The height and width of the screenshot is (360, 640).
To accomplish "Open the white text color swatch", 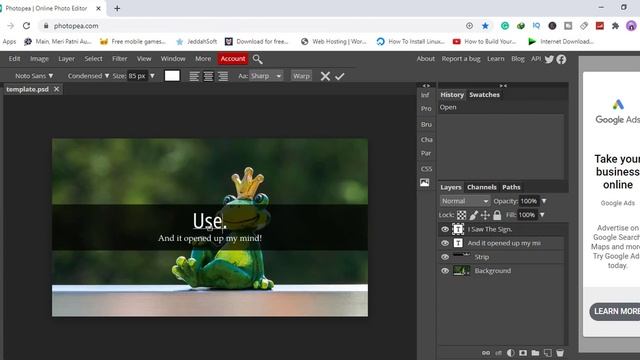I will pos(172,76).
